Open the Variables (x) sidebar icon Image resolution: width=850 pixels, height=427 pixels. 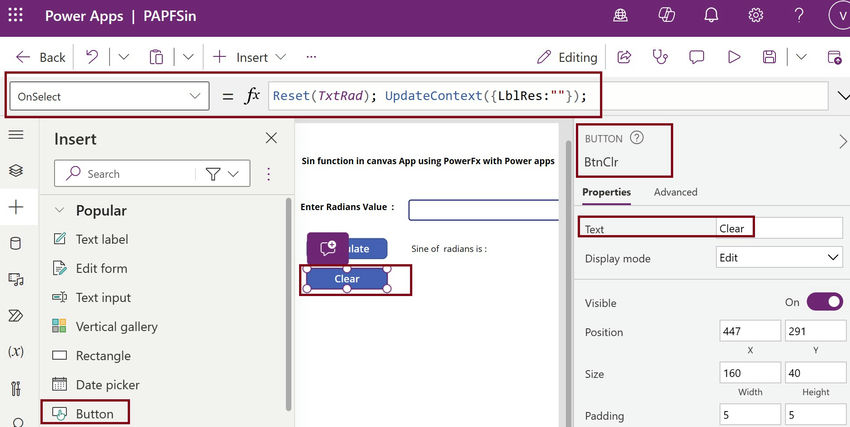(16, 351)
